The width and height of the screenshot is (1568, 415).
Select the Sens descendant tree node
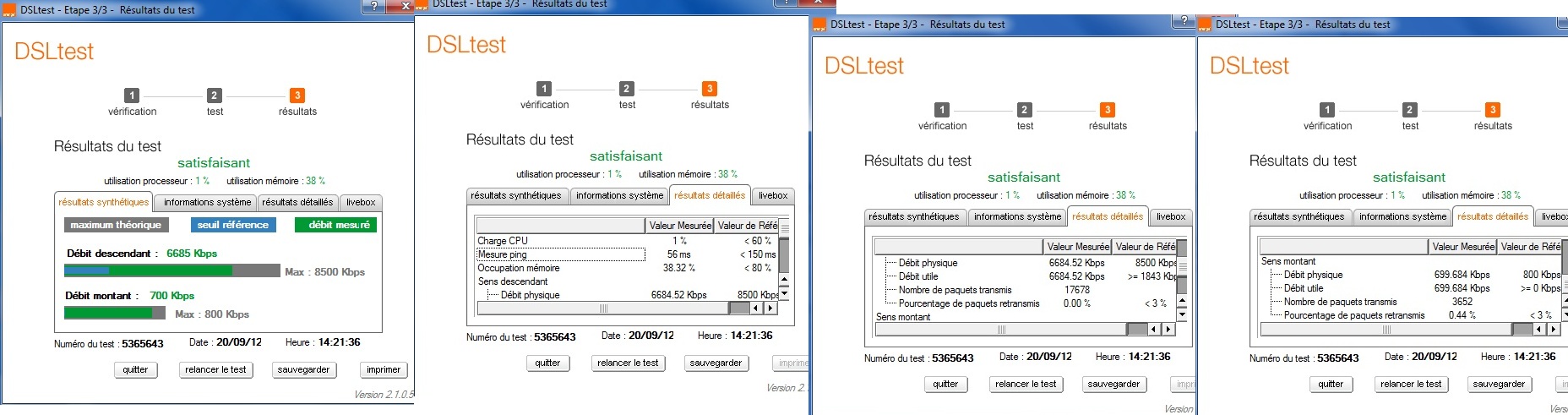click(x=513, y=281)
